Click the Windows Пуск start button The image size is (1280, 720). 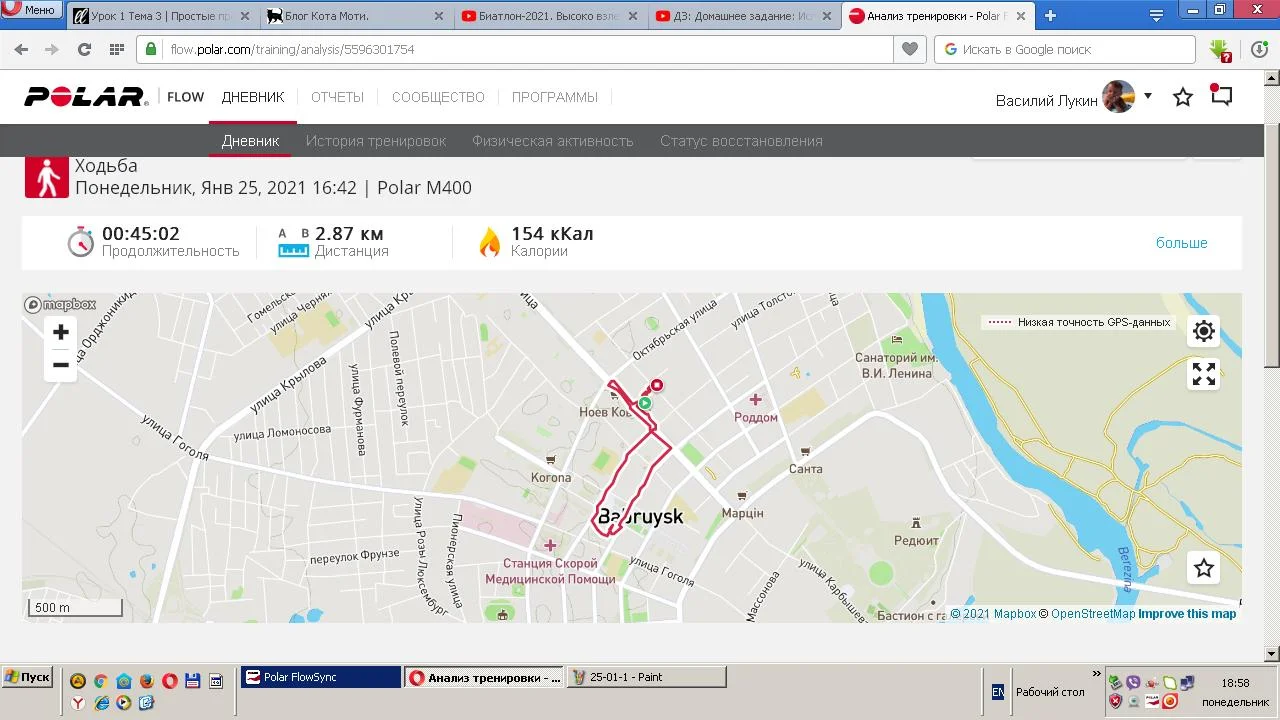27,677
